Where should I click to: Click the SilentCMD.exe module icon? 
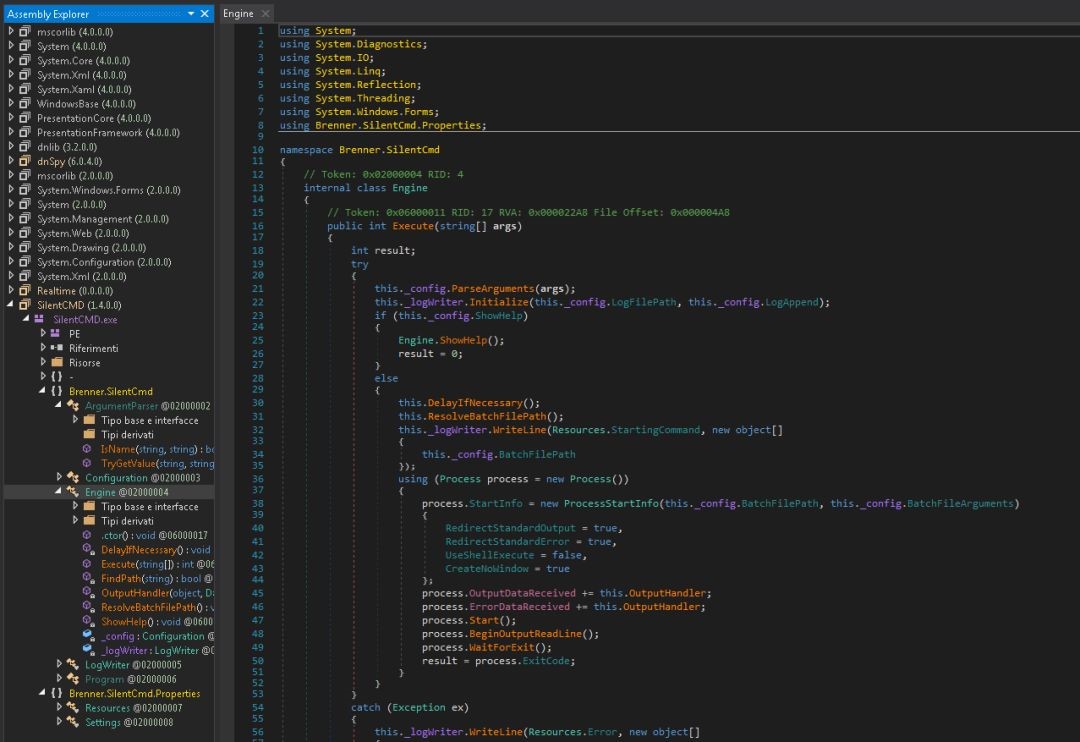[40, 319]
